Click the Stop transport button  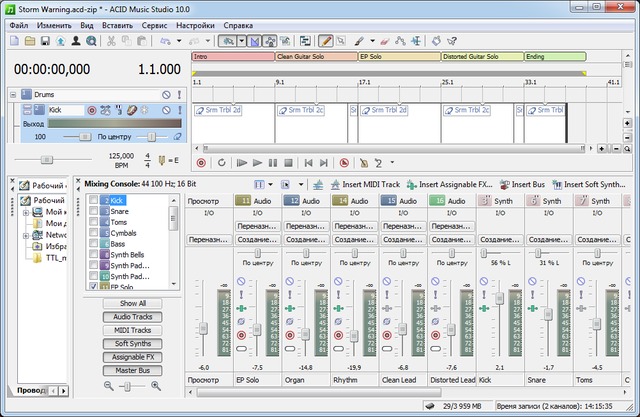[x=288, y=162]
